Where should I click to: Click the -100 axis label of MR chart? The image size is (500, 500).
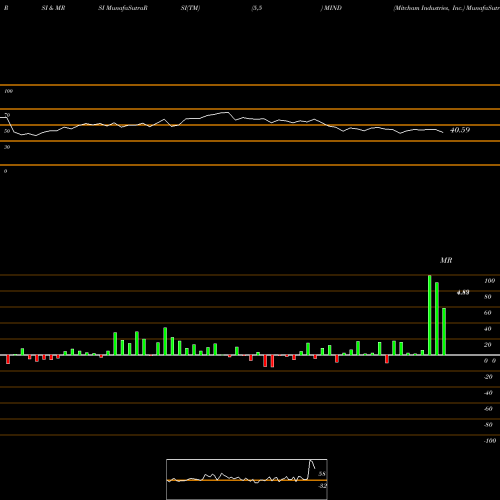tap(490, 441)
